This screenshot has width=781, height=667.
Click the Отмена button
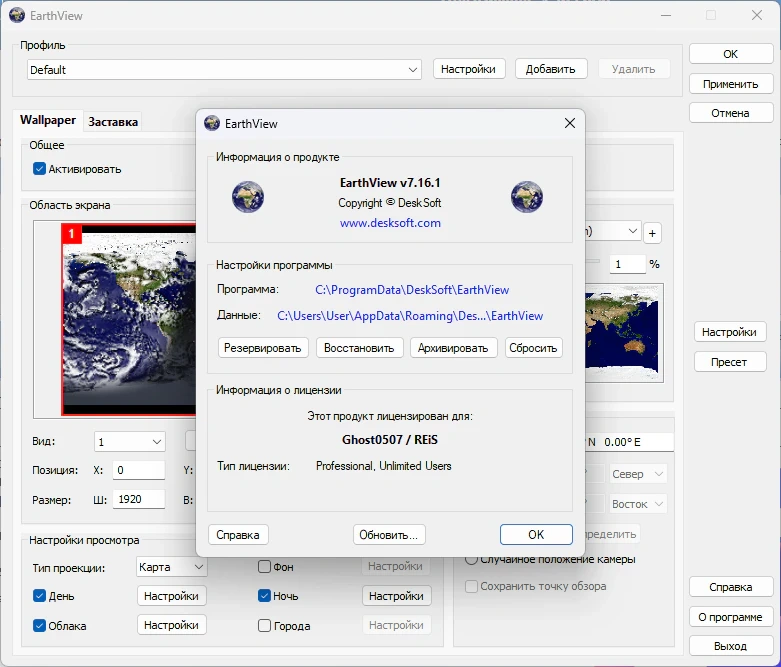click(x=731, y=113)
